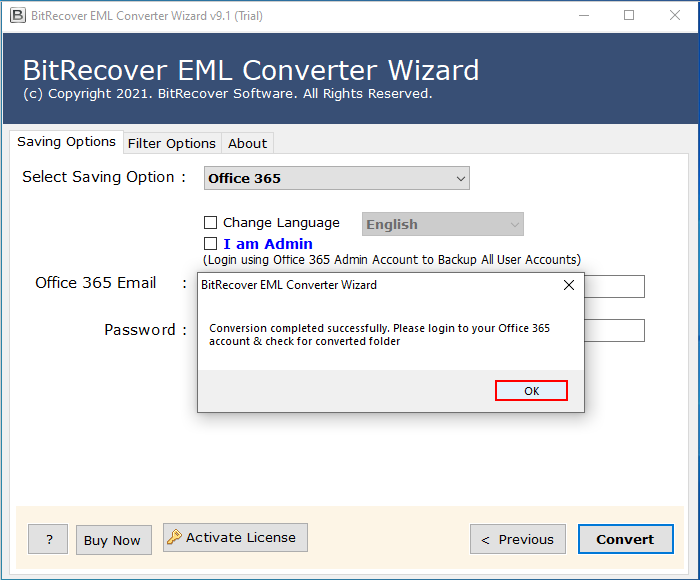
Task: Open the Filter Options tab
Action: 171,143
